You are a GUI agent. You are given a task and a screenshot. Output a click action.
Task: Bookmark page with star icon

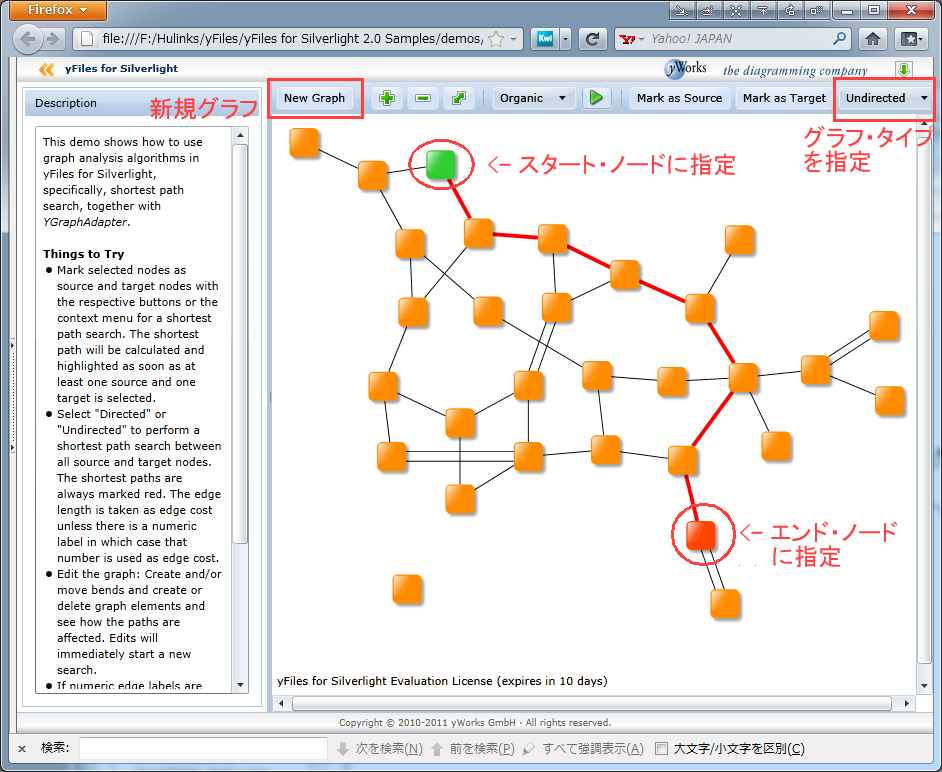[496, 39]
